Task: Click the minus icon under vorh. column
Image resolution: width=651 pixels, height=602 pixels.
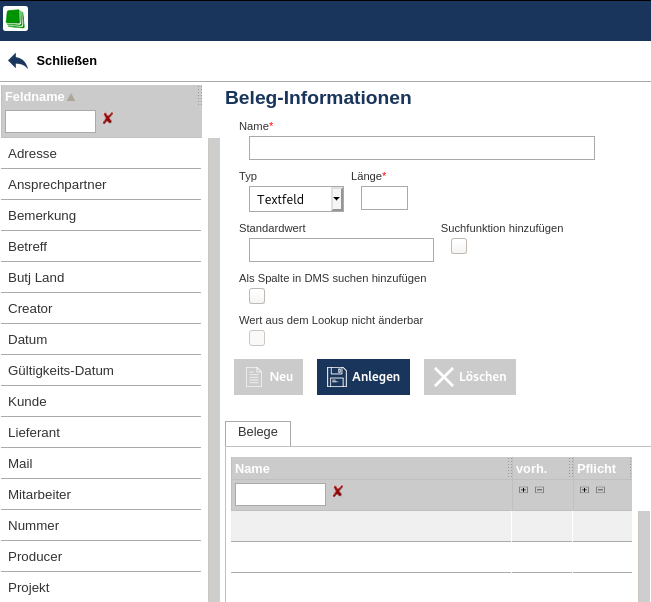Action: (539, 490)
